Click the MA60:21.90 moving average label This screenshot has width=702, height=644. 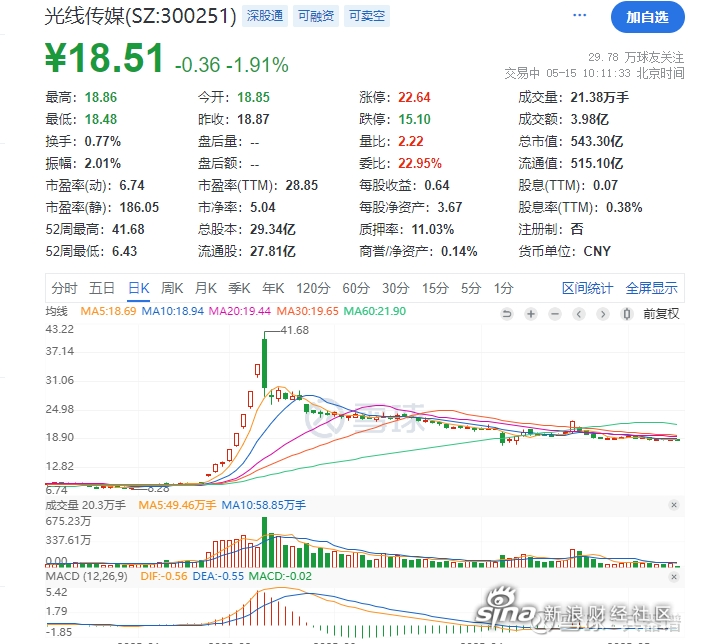(x=375, y=311)
